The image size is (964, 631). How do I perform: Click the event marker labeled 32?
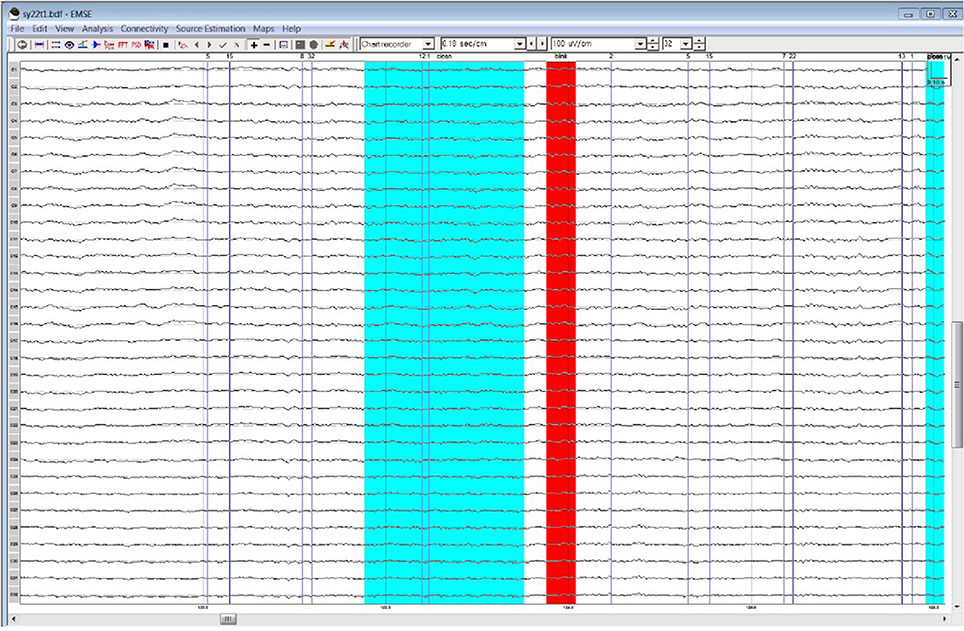coord(312,56)
